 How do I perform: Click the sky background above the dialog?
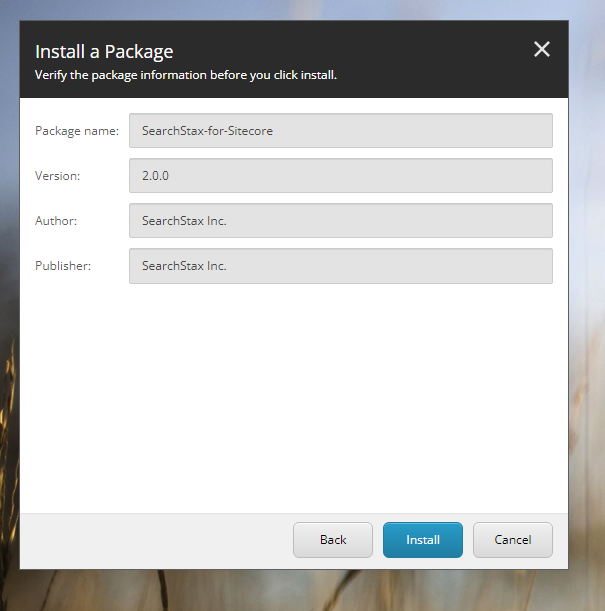[x=300, y=9]
